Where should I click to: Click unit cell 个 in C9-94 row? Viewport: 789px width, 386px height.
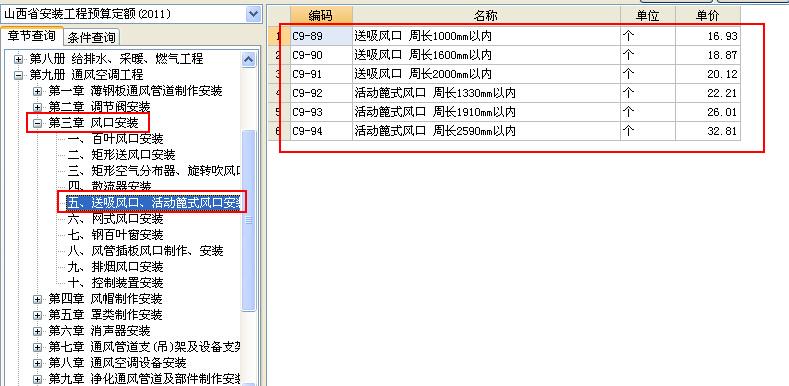(648, 131)
